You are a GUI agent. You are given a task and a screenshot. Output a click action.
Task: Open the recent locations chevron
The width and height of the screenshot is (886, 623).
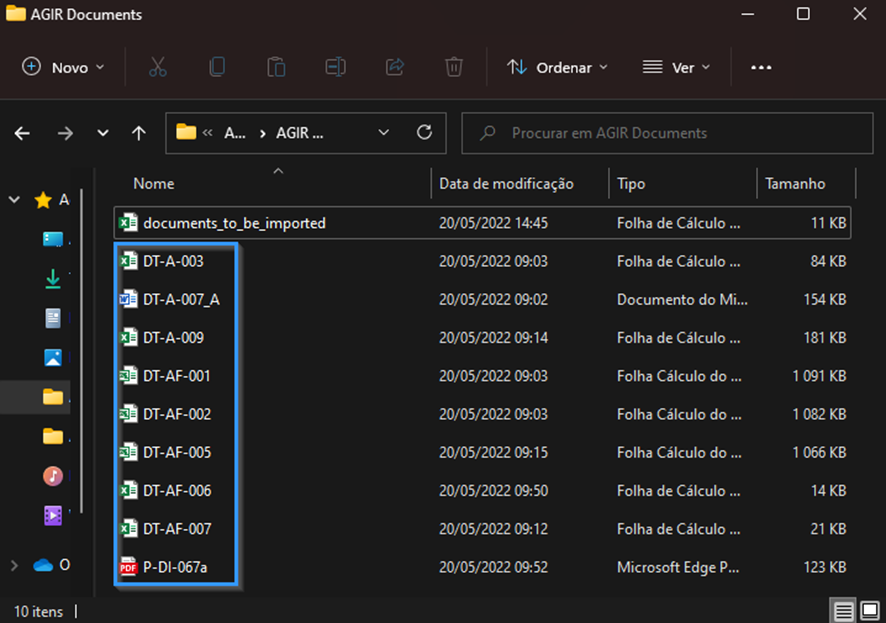tap(102, 133)
